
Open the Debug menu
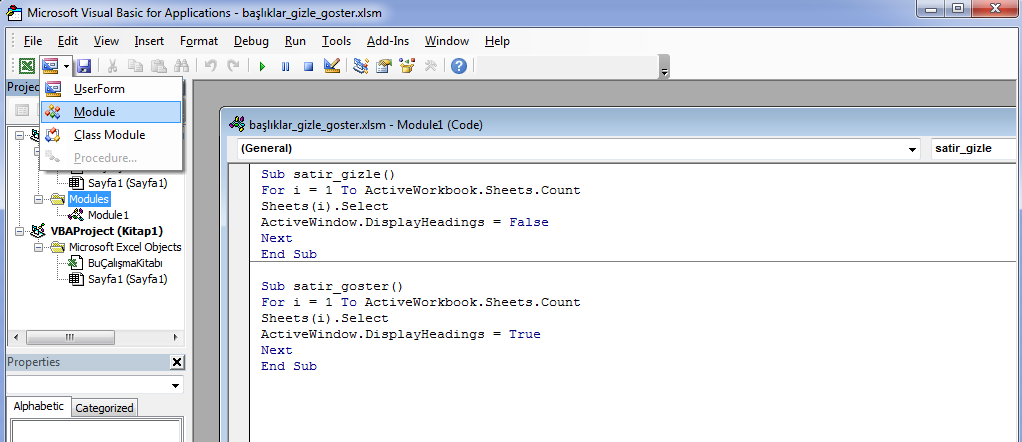point(251,41)
